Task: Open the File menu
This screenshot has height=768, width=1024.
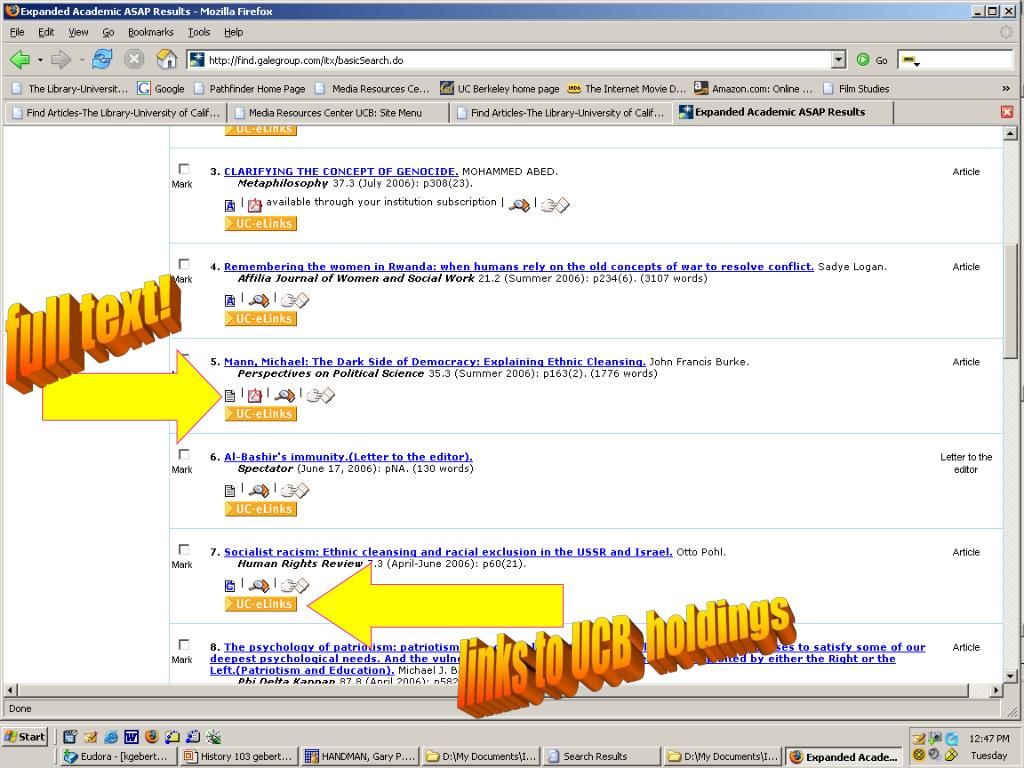Action: (x=17, y=32)
